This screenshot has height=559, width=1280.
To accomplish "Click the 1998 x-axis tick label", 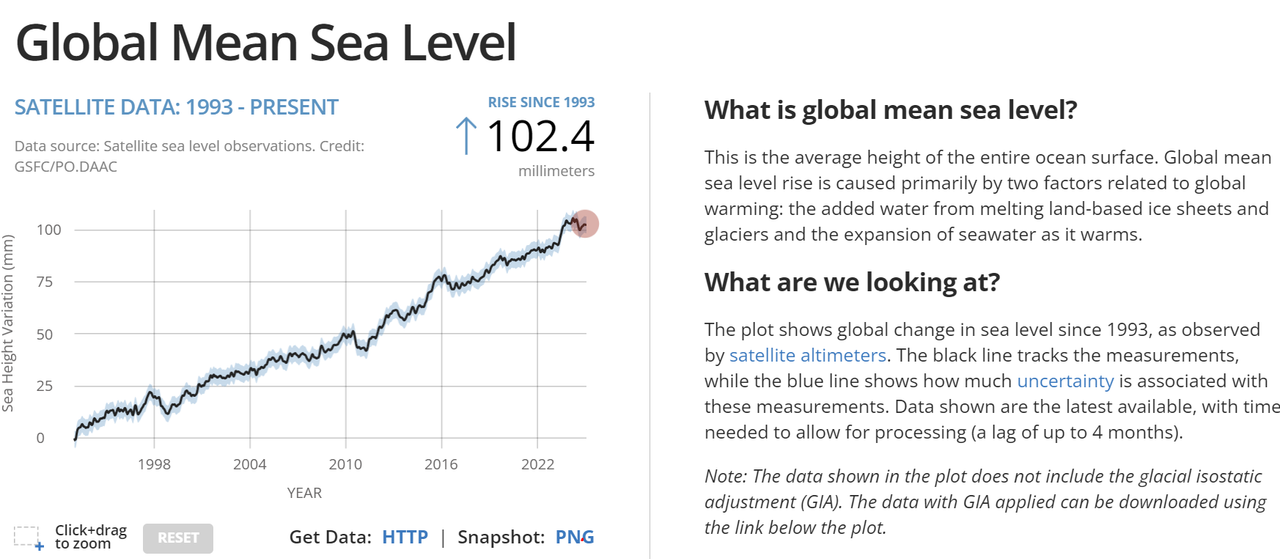I will (x=154, y=465).
